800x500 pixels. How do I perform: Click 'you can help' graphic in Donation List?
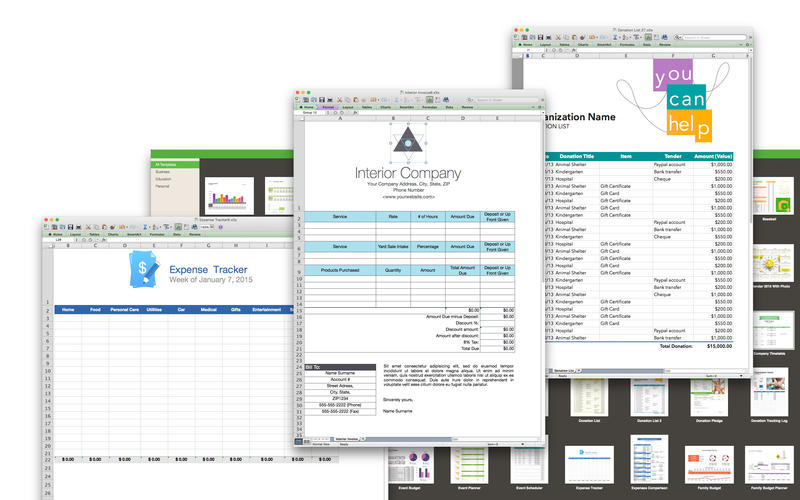point(682,101)
